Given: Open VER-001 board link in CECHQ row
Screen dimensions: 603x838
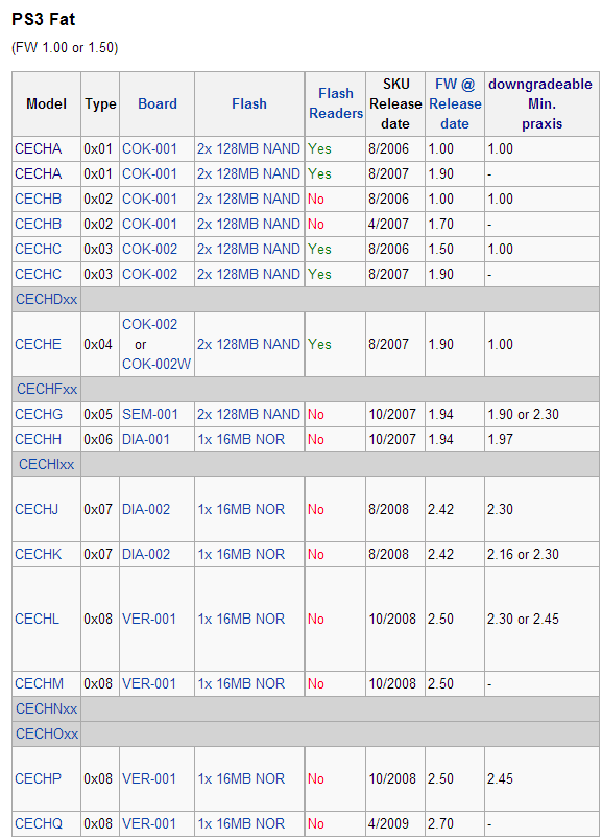Looking at the screenshot, I should tap(149, 824).
